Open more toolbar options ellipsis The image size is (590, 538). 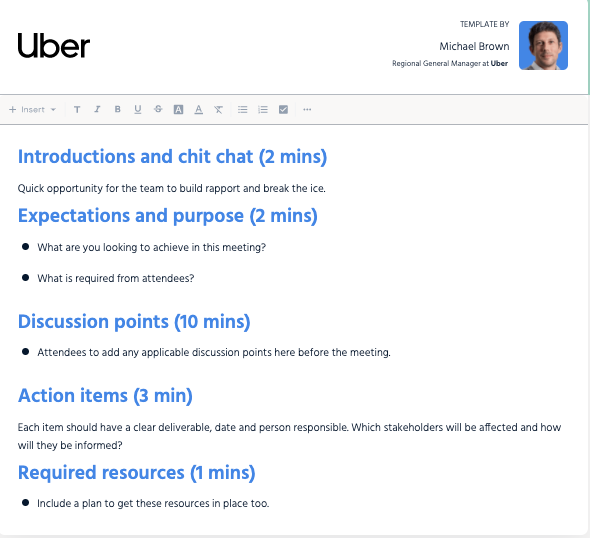[x=307, y=109]
